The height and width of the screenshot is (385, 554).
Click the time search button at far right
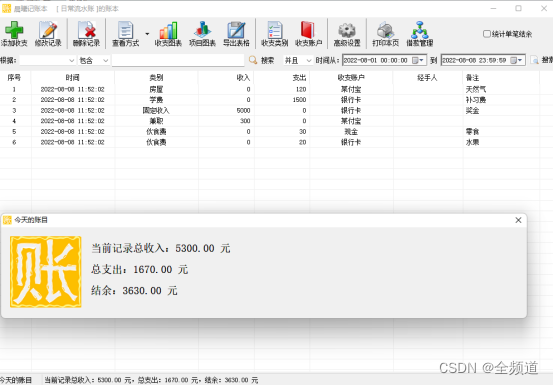[x=542, y=60]
